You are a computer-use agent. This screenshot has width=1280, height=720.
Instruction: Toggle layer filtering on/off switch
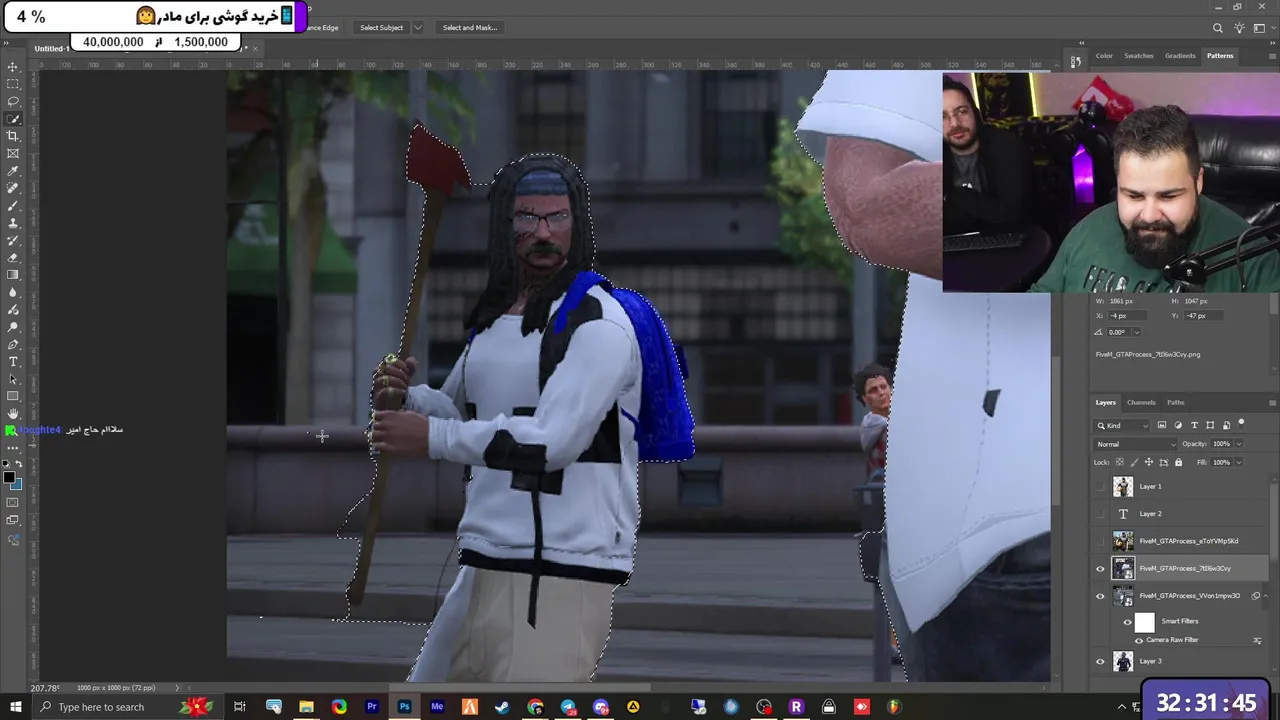(1241, 424)
